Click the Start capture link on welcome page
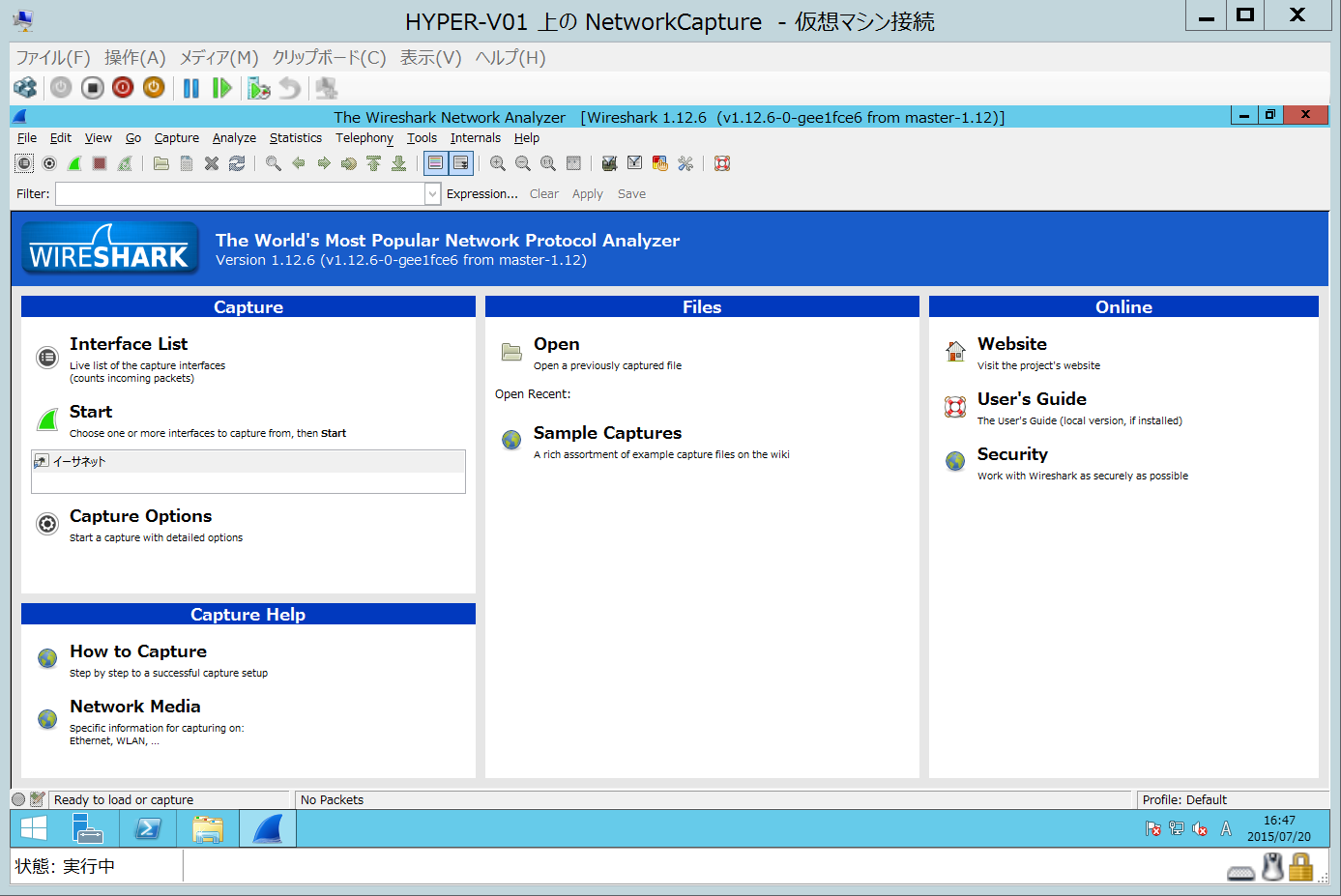 click(91, 412)
